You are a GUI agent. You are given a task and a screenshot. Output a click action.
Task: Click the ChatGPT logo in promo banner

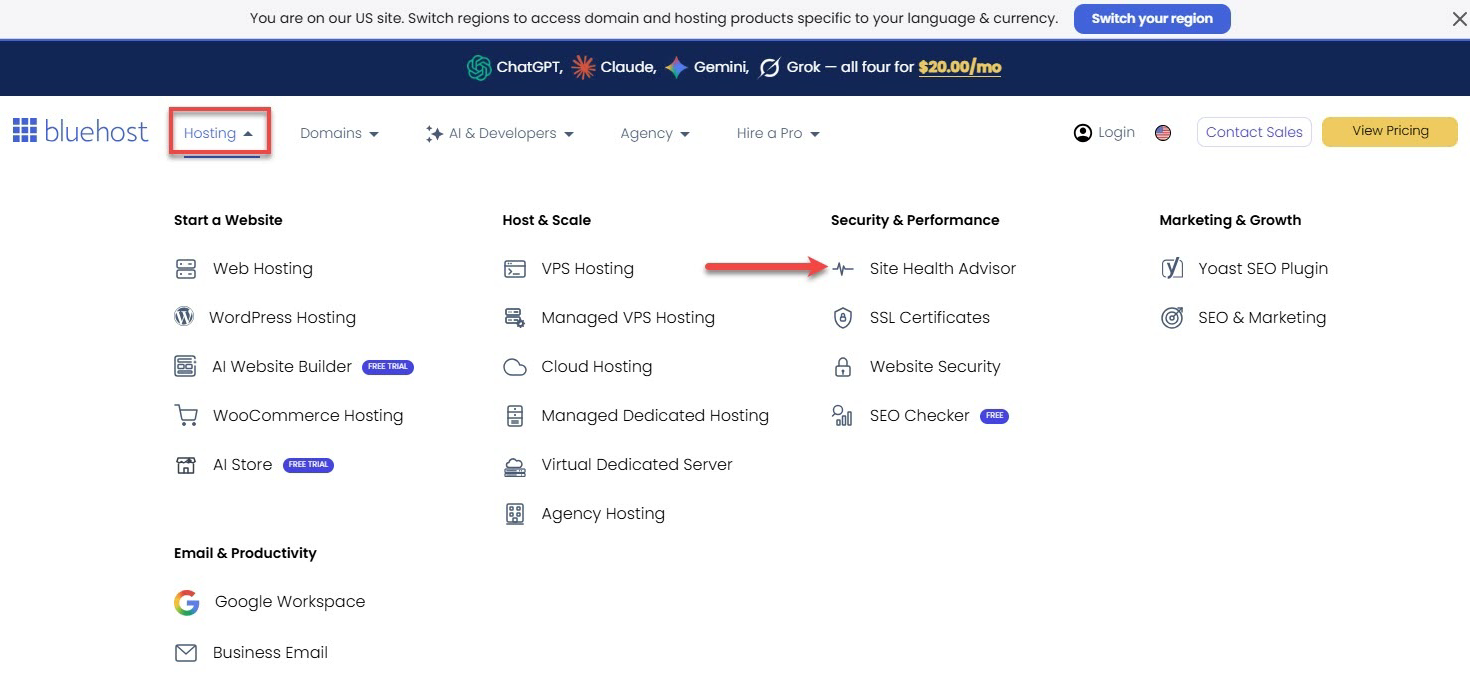pyautogui.click(x=479, y=67)
